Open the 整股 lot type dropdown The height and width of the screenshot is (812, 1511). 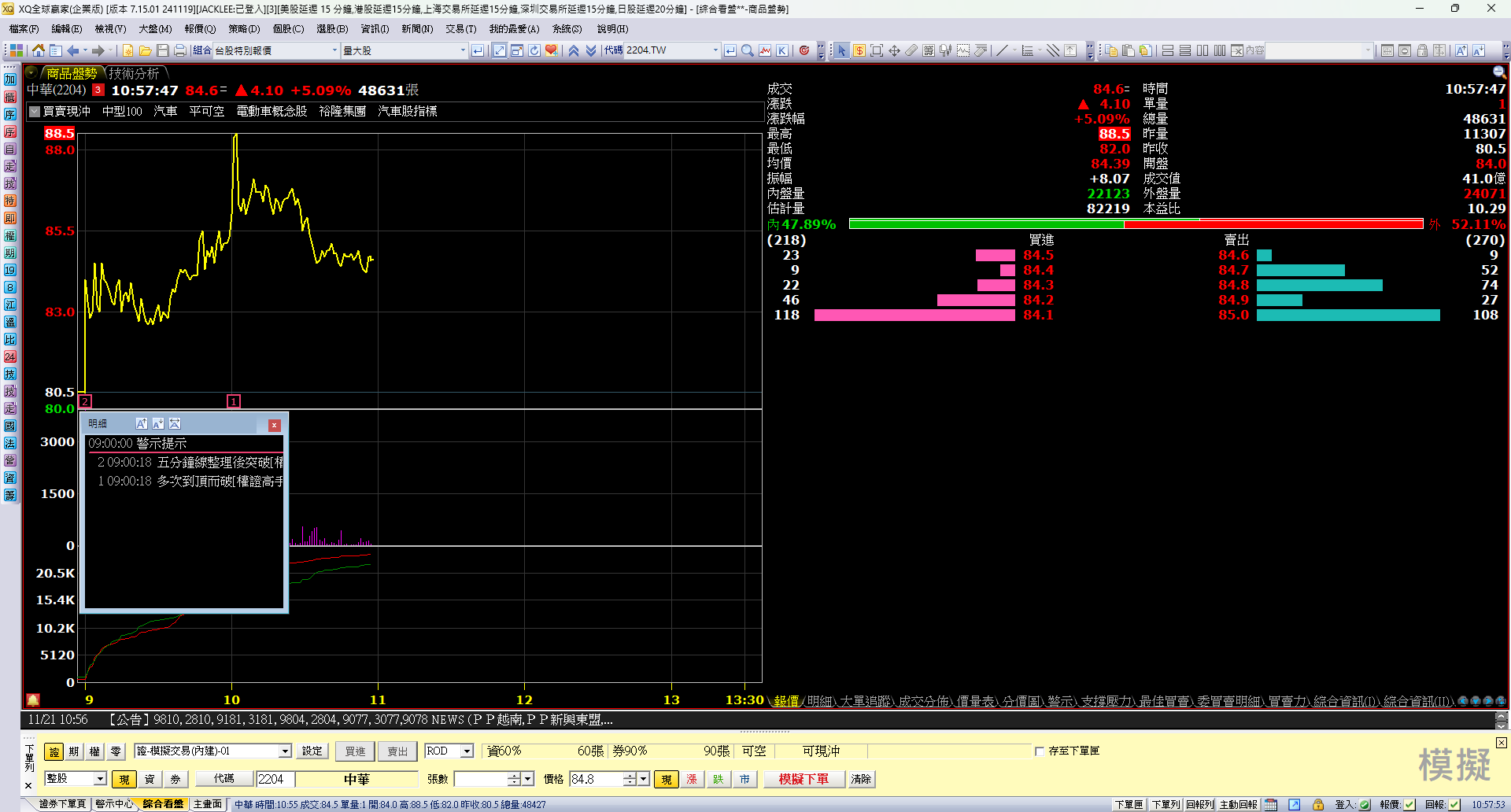click(x=100, y=779)
